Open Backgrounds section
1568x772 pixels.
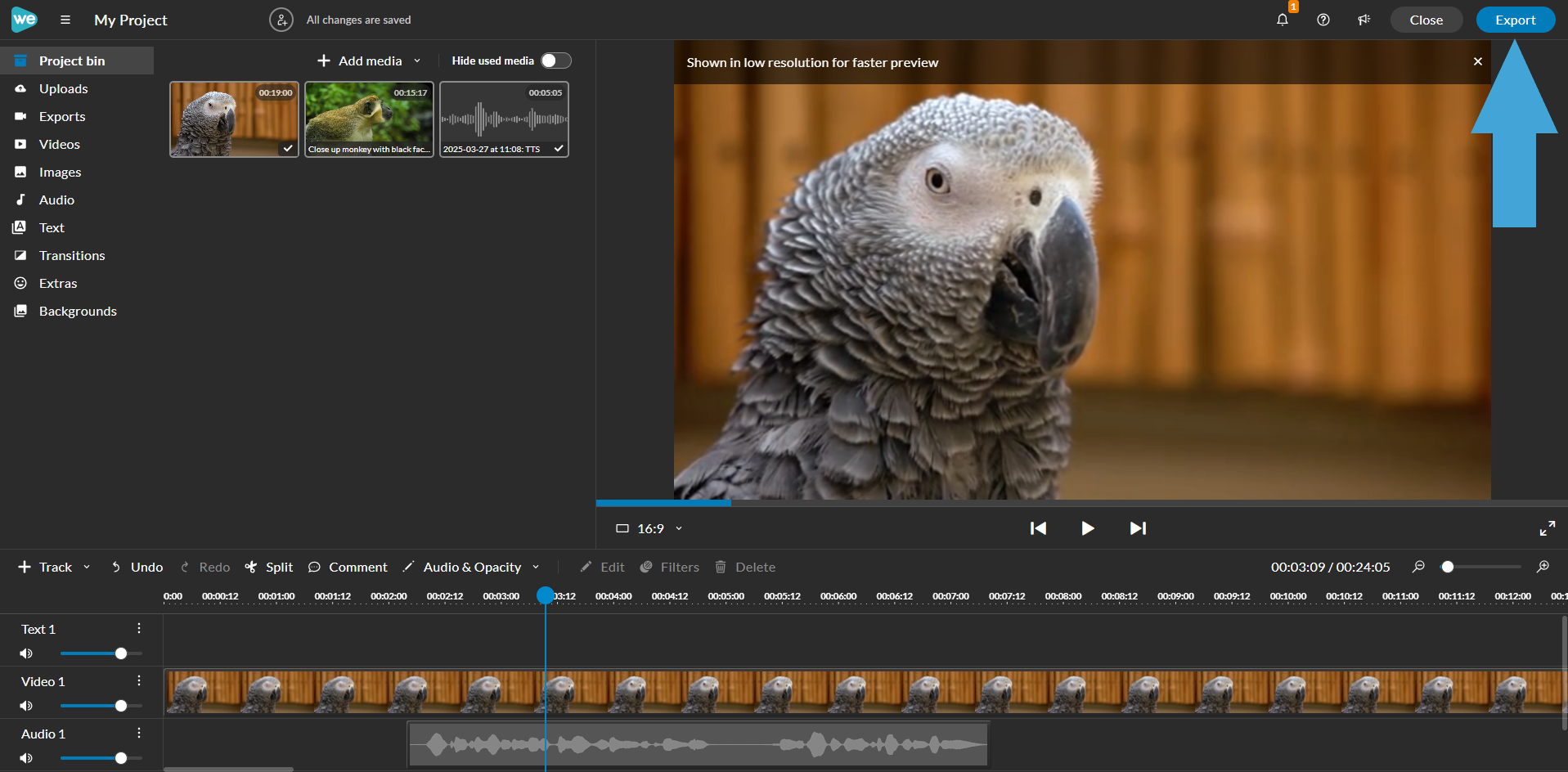pyautogui.click(x=77, y=311)
